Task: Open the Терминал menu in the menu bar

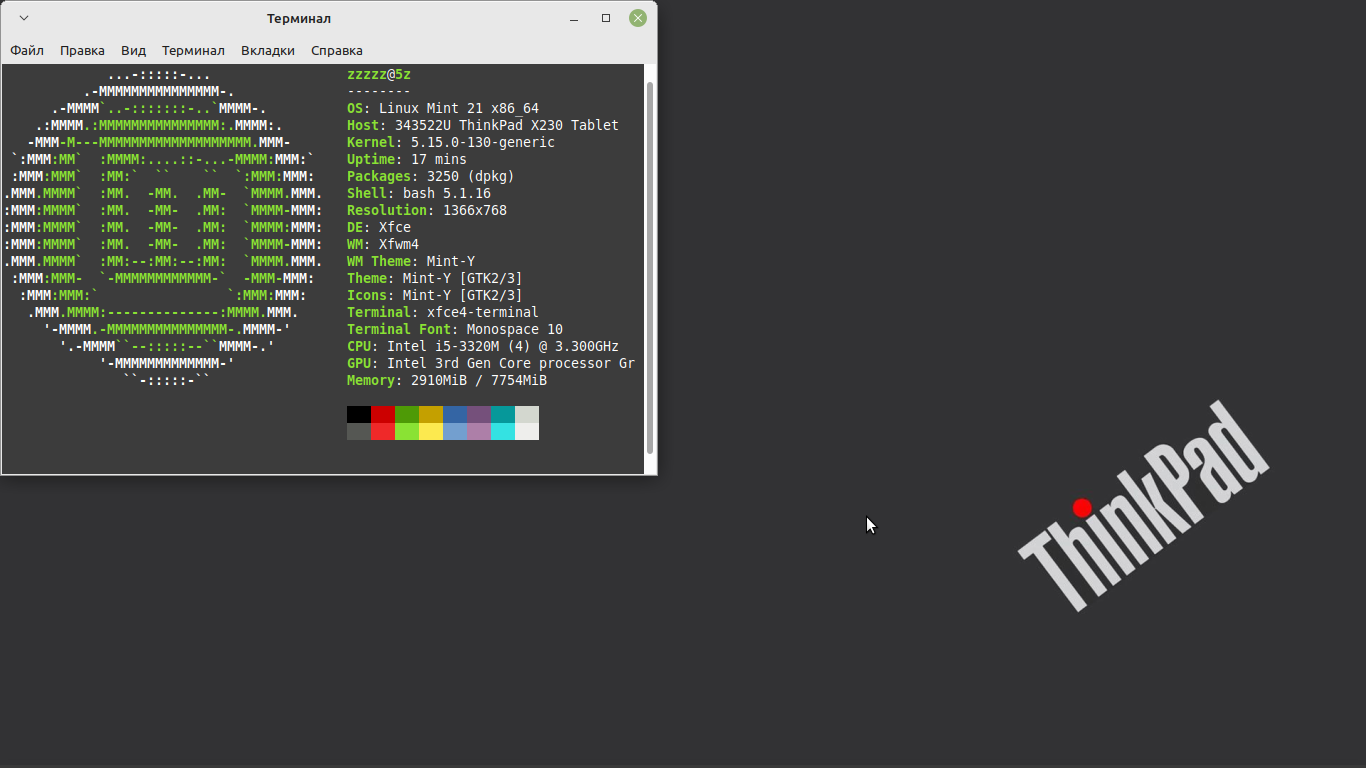Action: click(x=193, y=50)
